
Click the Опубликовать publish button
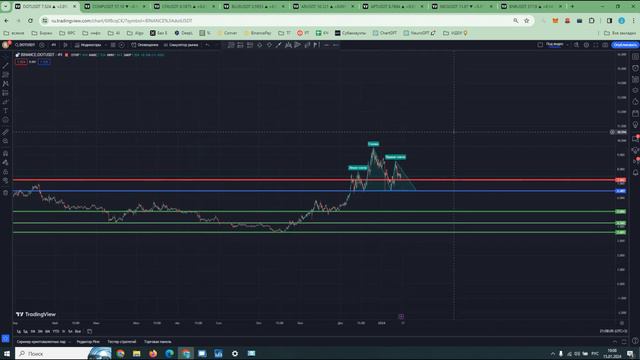(x=625, y=45)
